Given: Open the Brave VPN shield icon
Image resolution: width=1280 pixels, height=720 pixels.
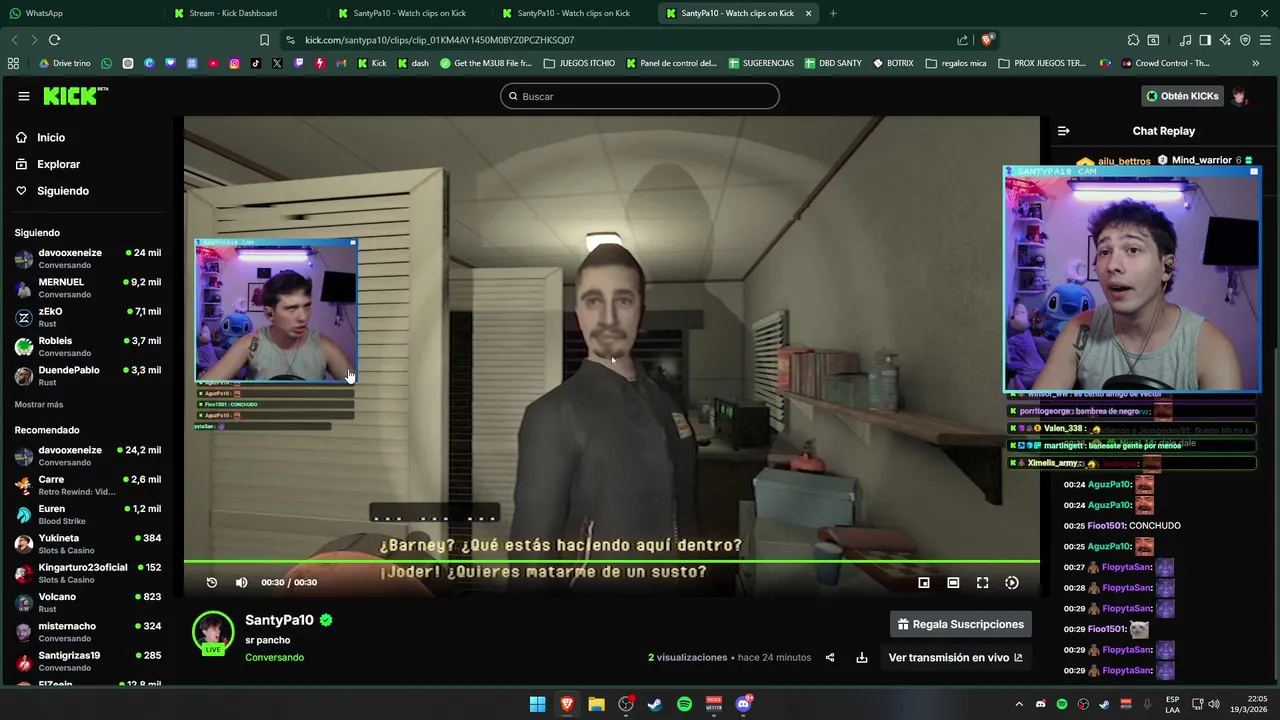Looking at the screenshot, I should click(x=1245, y=40).
